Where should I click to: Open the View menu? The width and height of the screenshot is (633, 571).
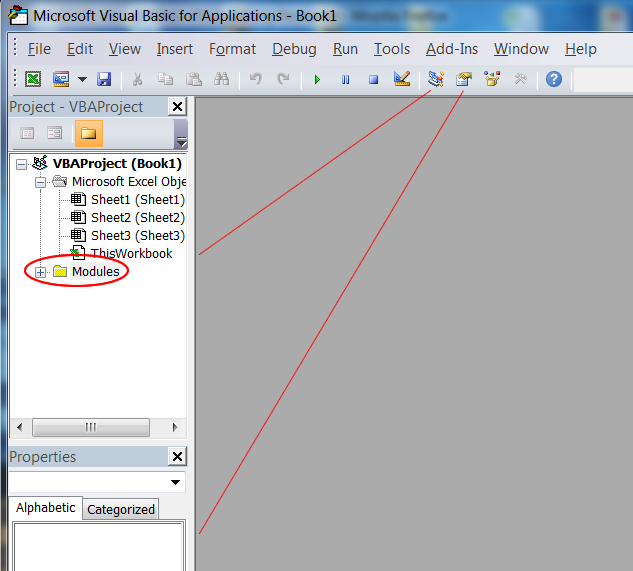[x=125, y=49]
